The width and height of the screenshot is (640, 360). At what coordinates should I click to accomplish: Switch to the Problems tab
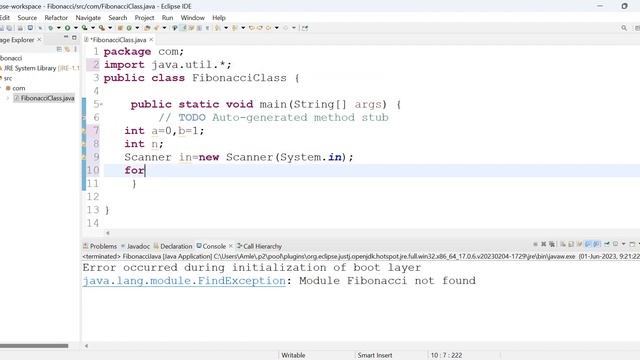point(100,246)
